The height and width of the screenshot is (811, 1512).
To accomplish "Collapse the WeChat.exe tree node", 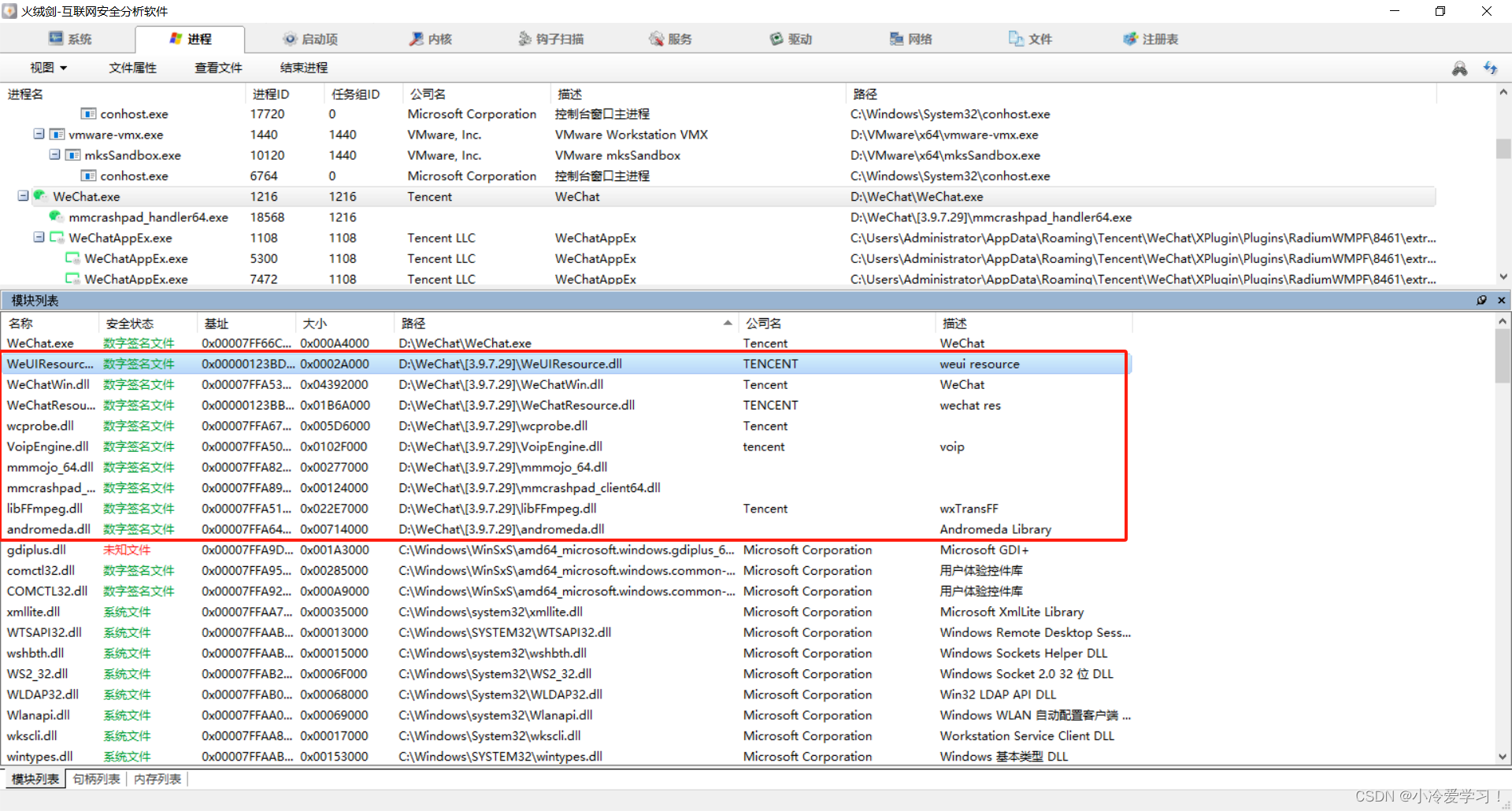I will click(x=23, y=195).
